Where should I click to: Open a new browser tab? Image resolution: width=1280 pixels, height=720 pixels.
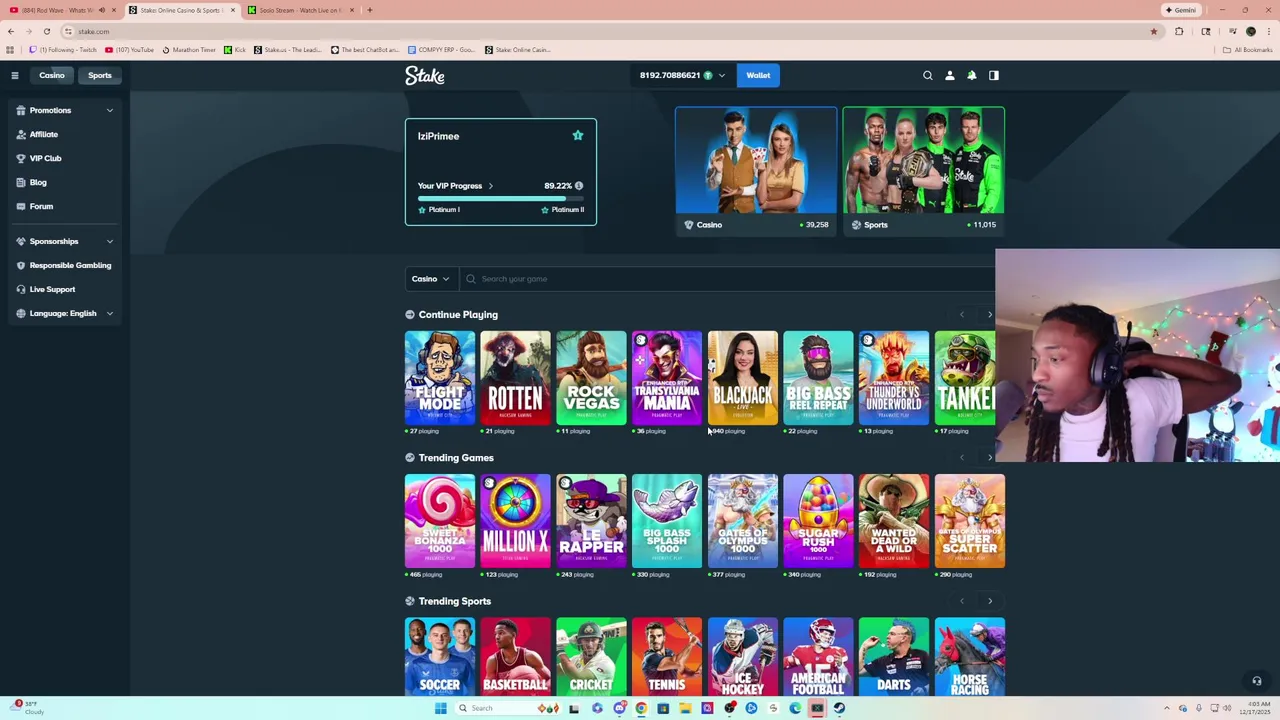[370, 10]
